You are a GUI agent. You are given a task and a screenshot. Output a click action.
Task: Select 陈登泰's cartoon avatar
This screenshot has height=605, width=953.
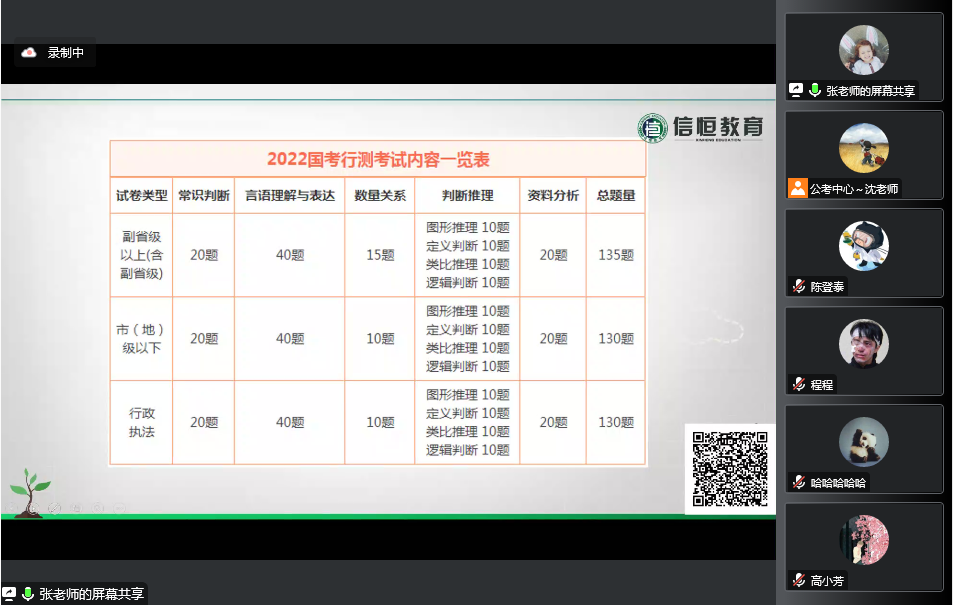[x=863, y=246]
